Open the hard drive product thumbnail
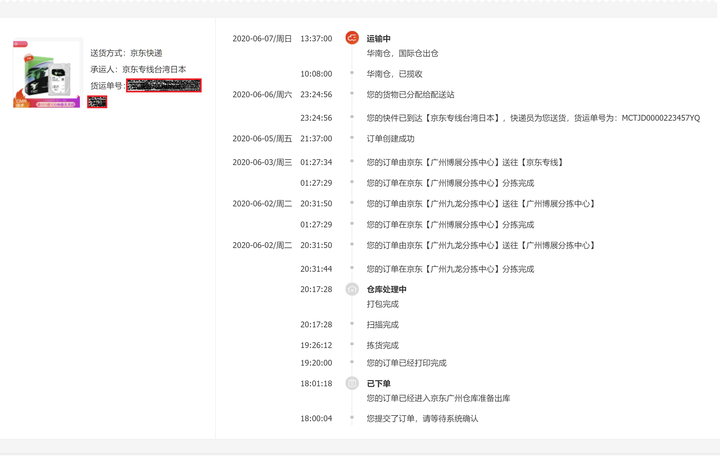 tap(48, 73)
